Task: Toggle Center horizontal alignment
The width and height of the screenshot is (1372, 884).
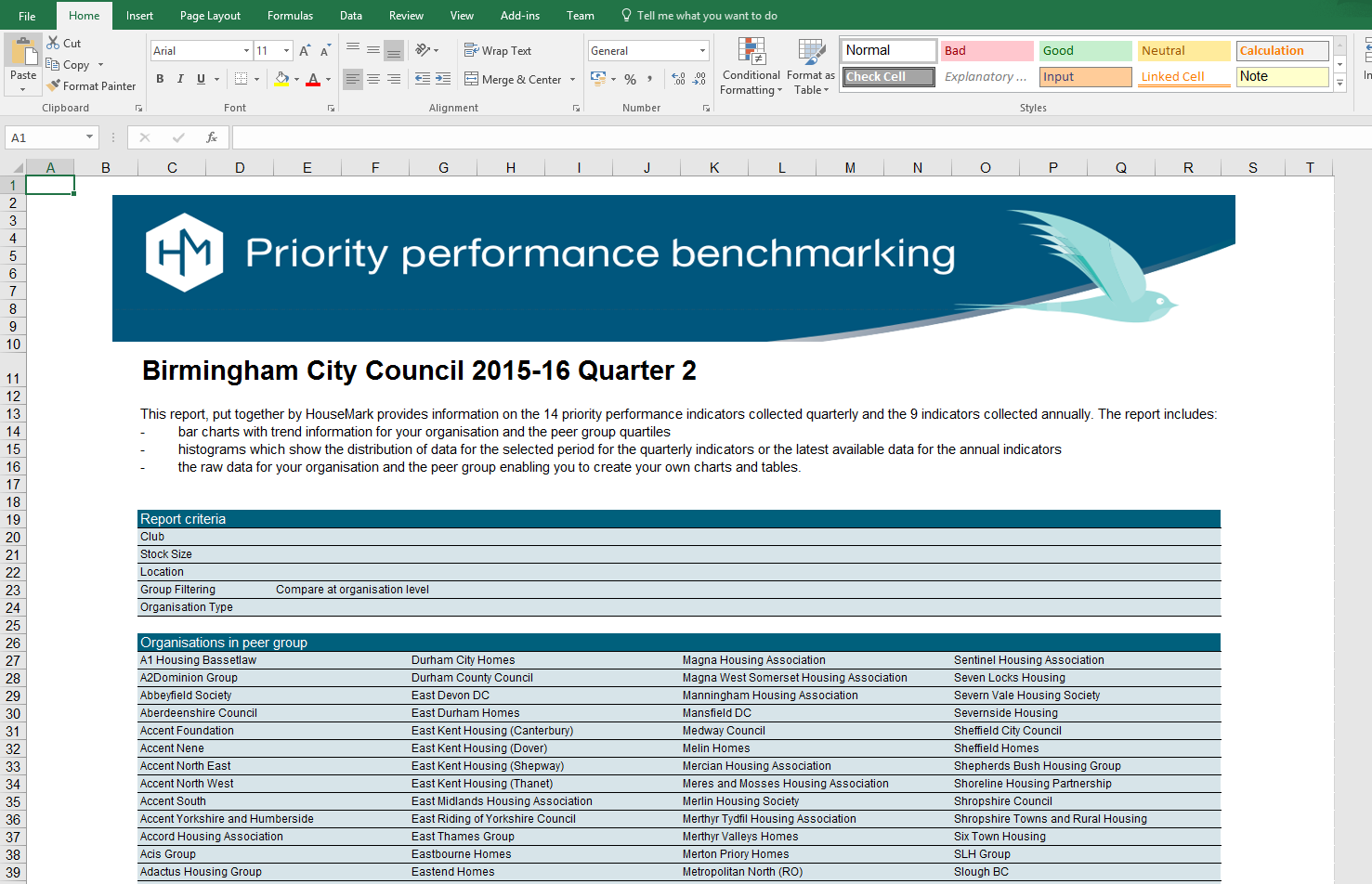Action: point(373,79)
